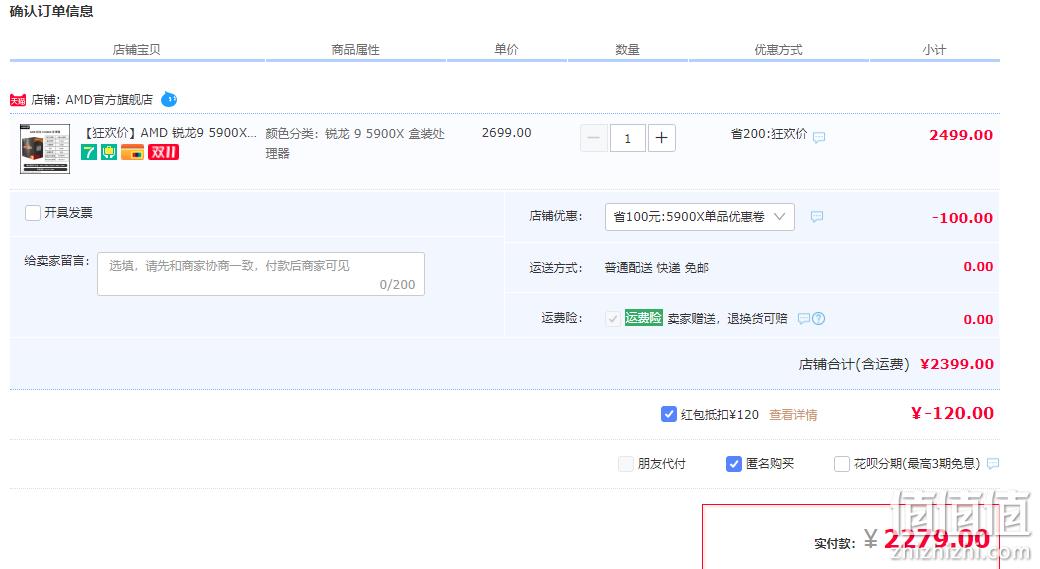Click the question mark help icon for 运费险
The image size is (1040, 569).
point(818,318)
